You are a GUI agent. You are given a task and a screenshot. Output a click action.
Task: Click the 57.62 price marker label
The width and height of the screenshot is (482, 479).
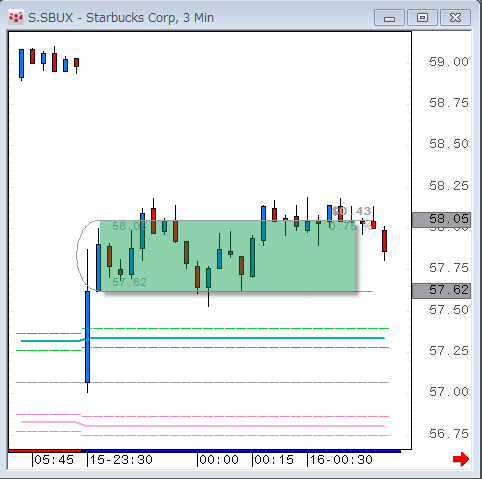click(x=441, y=290)
